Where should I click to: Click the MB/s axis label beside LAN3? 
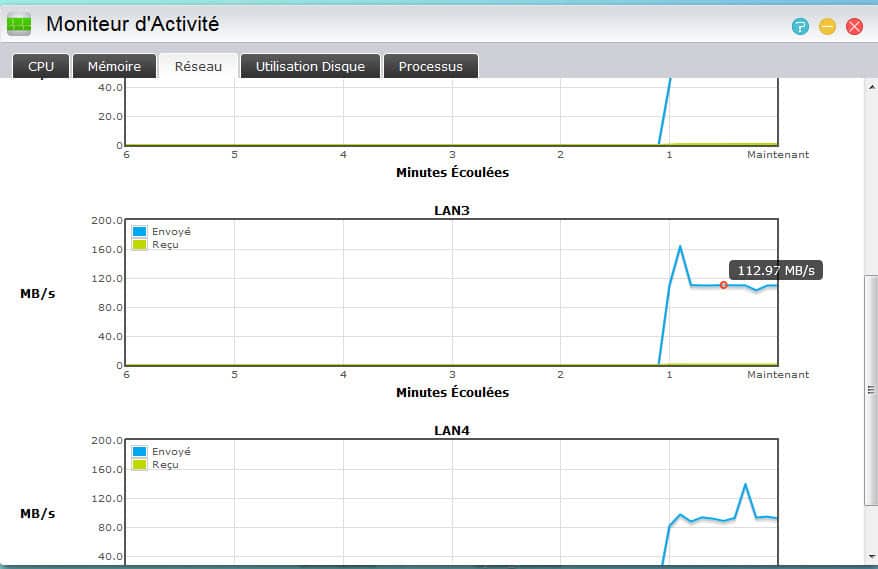point(38,293)
